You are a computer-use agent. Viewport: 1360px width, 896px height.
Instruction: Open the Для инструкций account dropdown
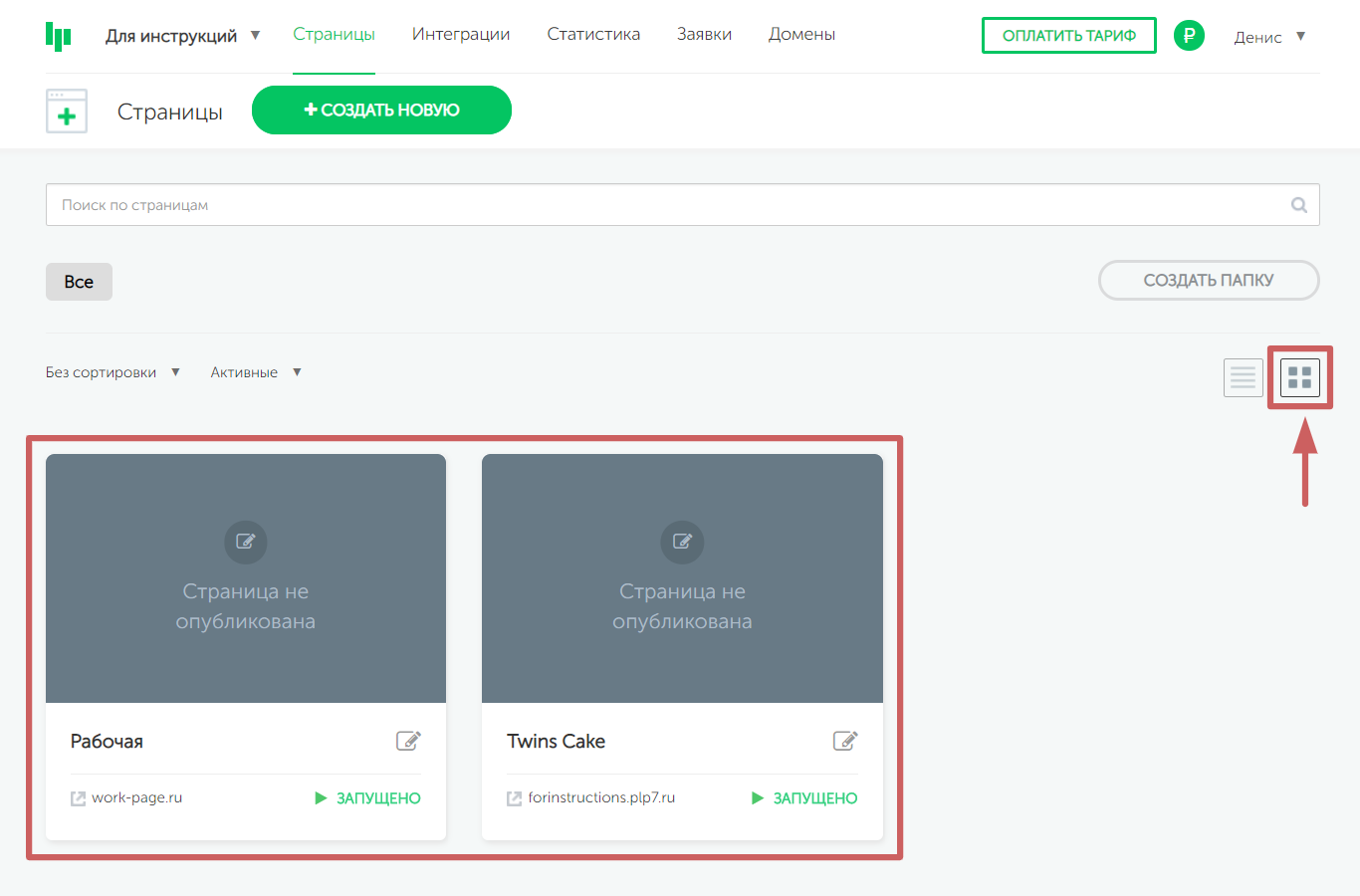pyautogui.click(x=182, y=36)
